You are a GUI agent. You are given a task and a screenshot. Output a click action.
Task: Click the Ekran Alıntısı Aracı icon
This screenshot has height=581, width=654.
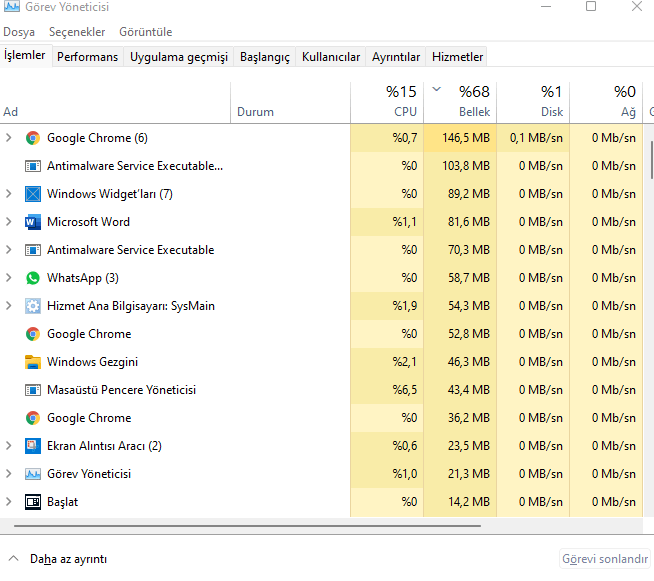(x=33, y=446)
